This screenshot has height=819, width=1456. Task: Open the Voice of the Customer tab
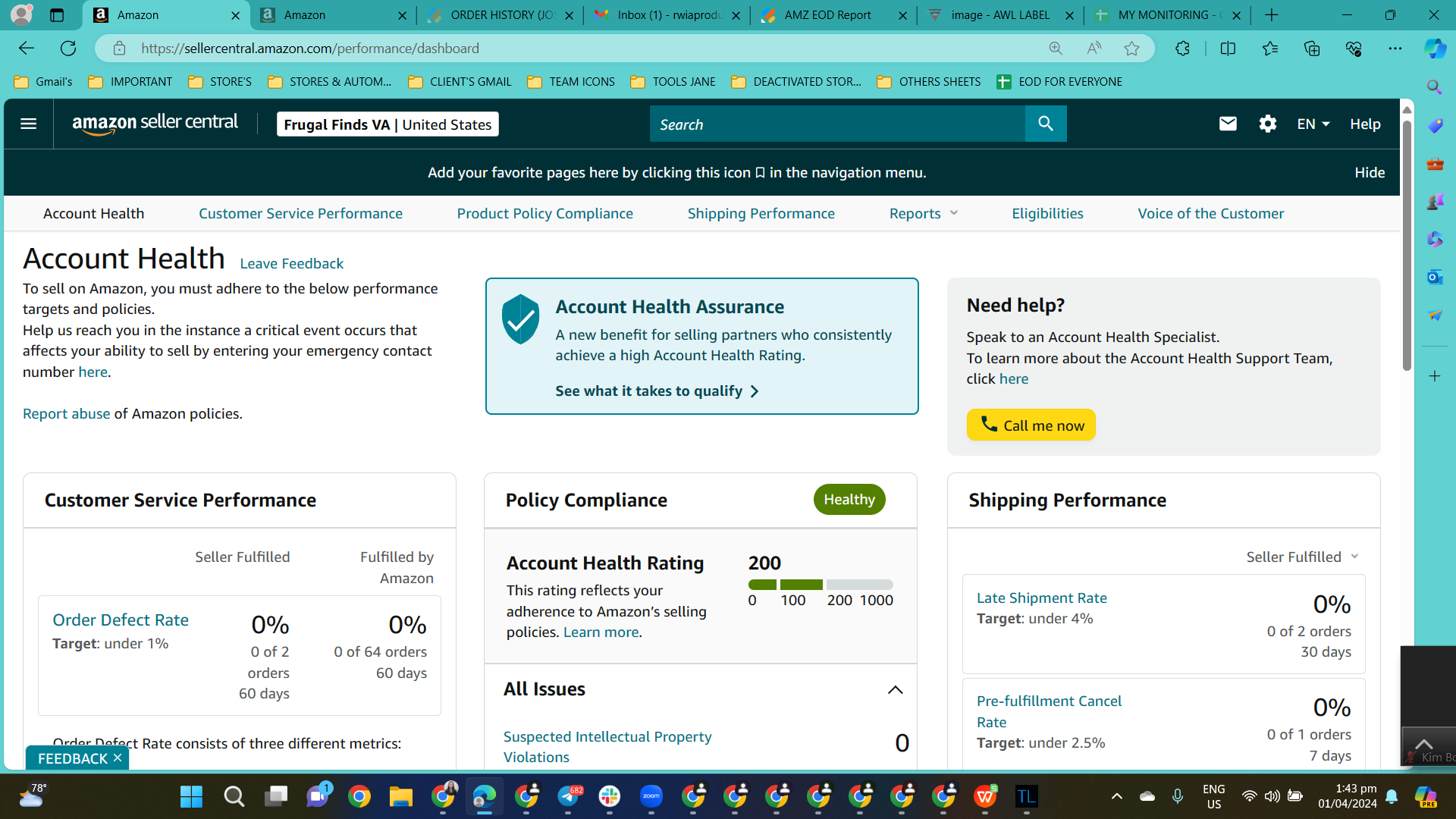(x=1210, y=214)
